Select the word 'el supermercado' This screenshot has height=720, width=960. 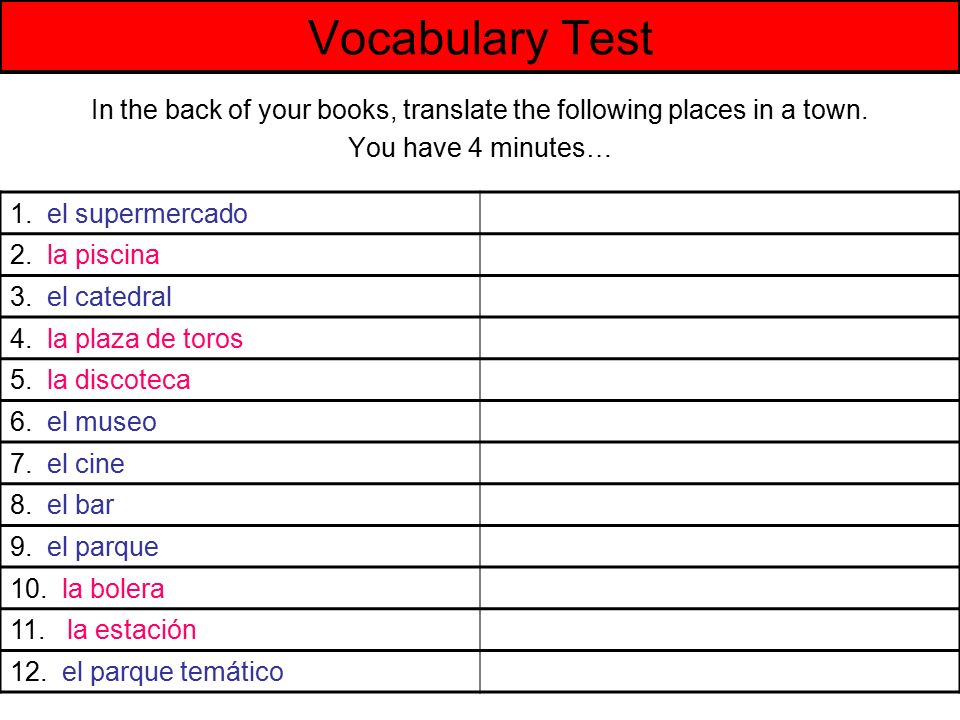coord(147,214)
